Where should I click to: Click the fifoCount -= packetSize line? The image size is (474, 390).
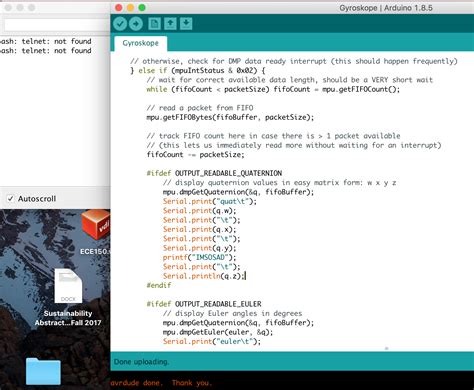coord(195,155)
